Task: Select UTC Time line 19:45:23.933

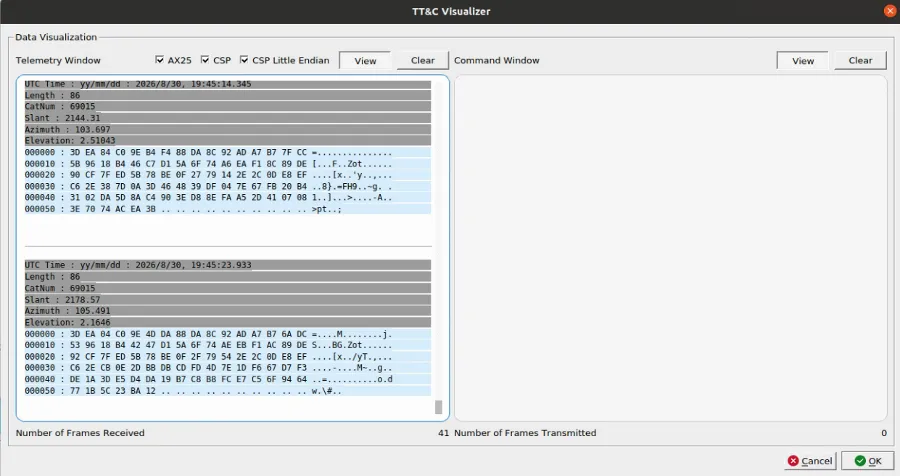Action: click(x=227, y=265)
